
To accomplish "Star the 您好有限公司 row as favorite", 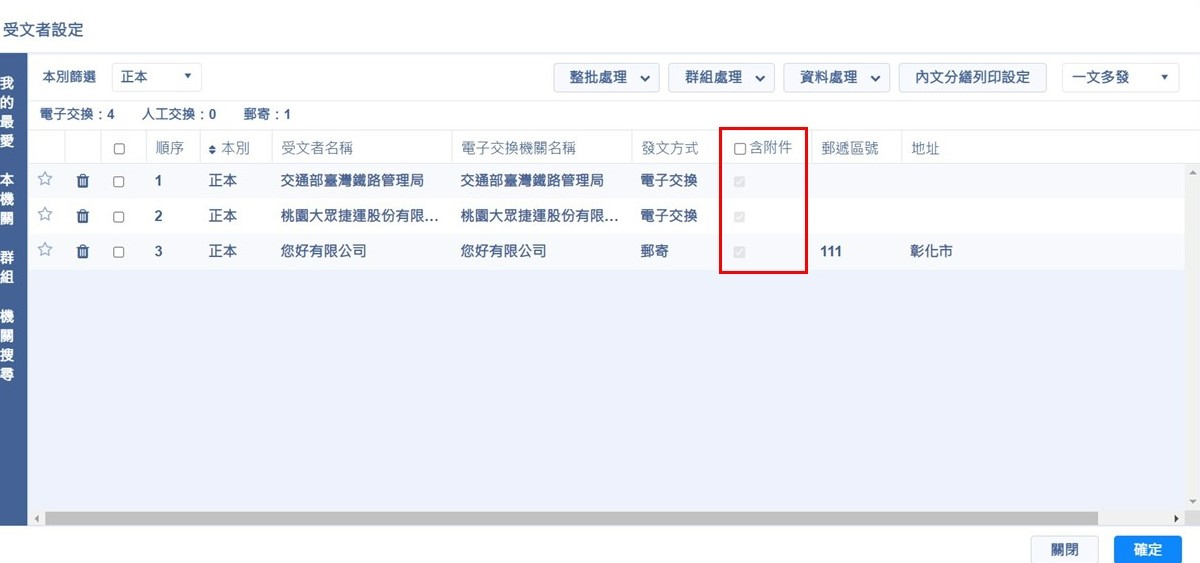I will (44, 250).
